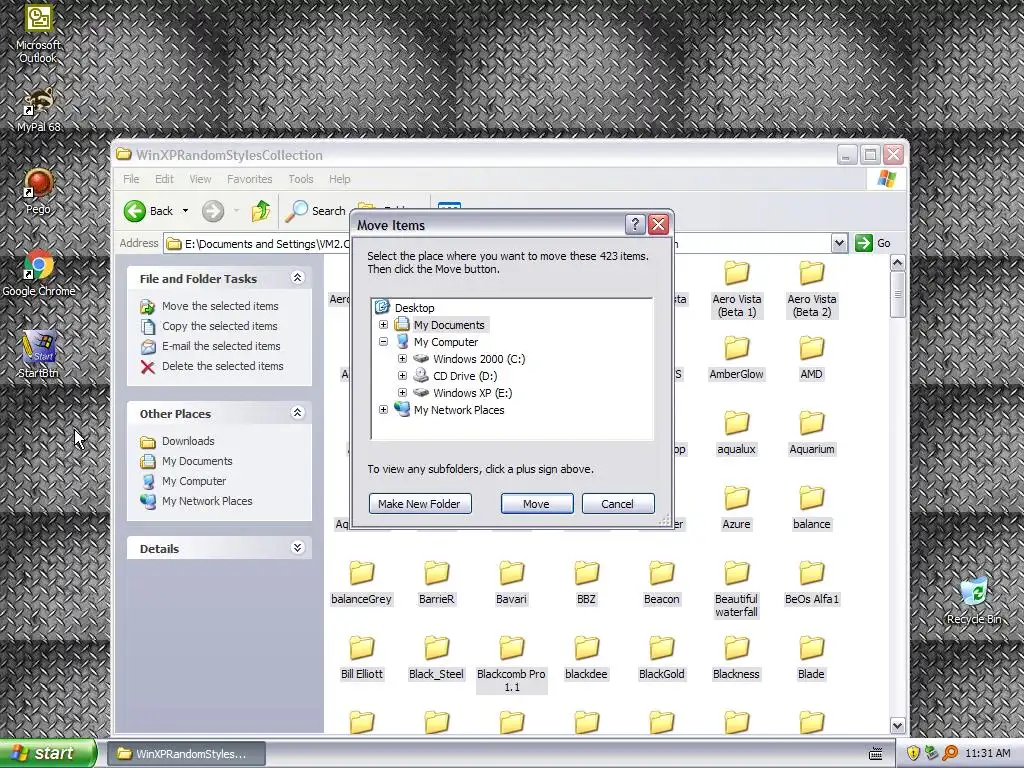
Task: Open the File menu
Action: [131, 179]
